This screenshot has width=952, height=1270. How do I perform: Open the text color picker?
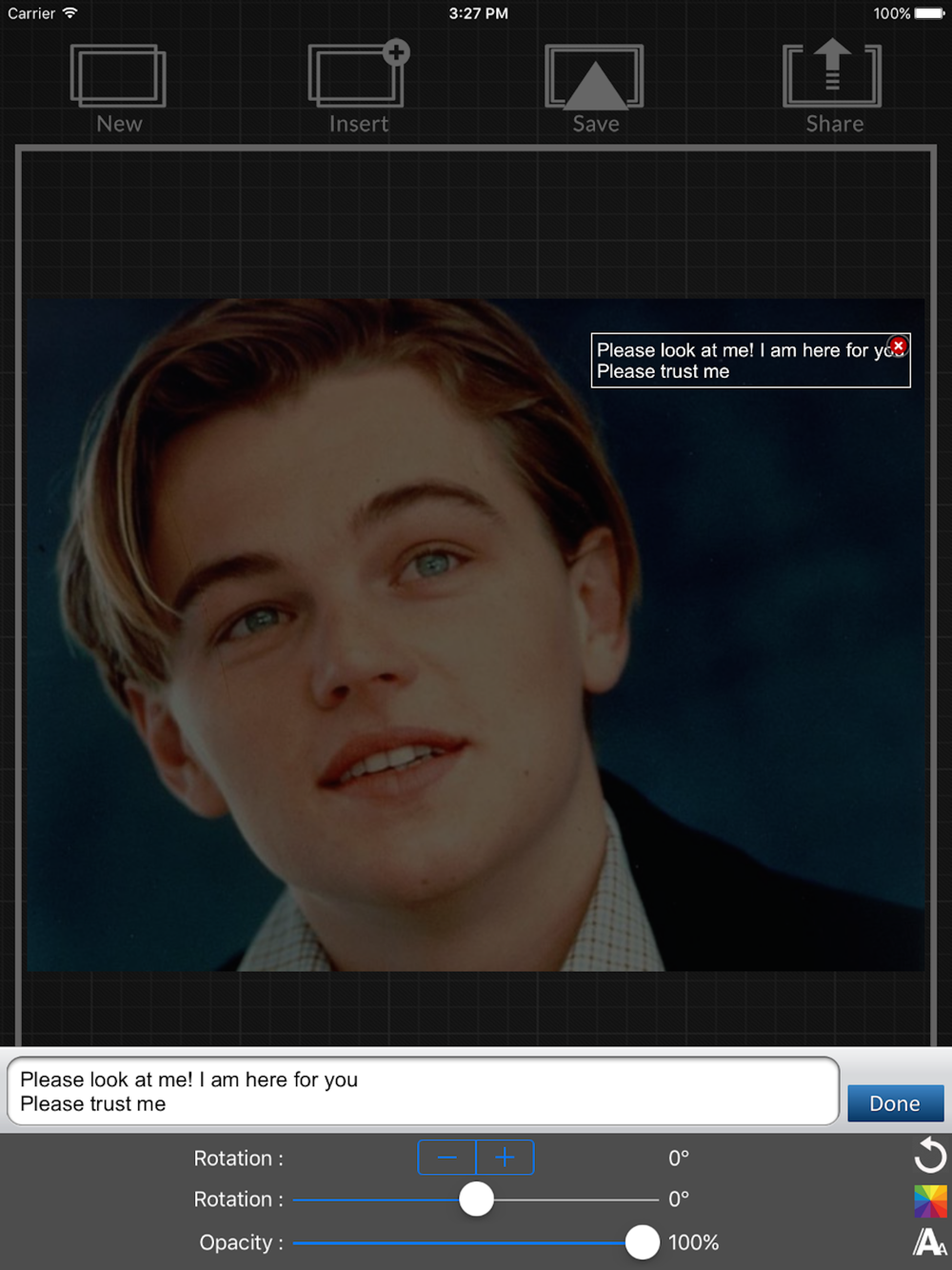[930, 1201]
